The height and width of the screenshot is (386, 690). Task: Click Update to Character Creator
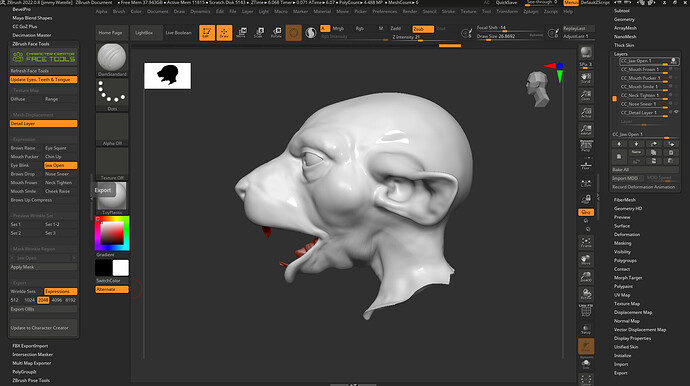click(43, 328)
